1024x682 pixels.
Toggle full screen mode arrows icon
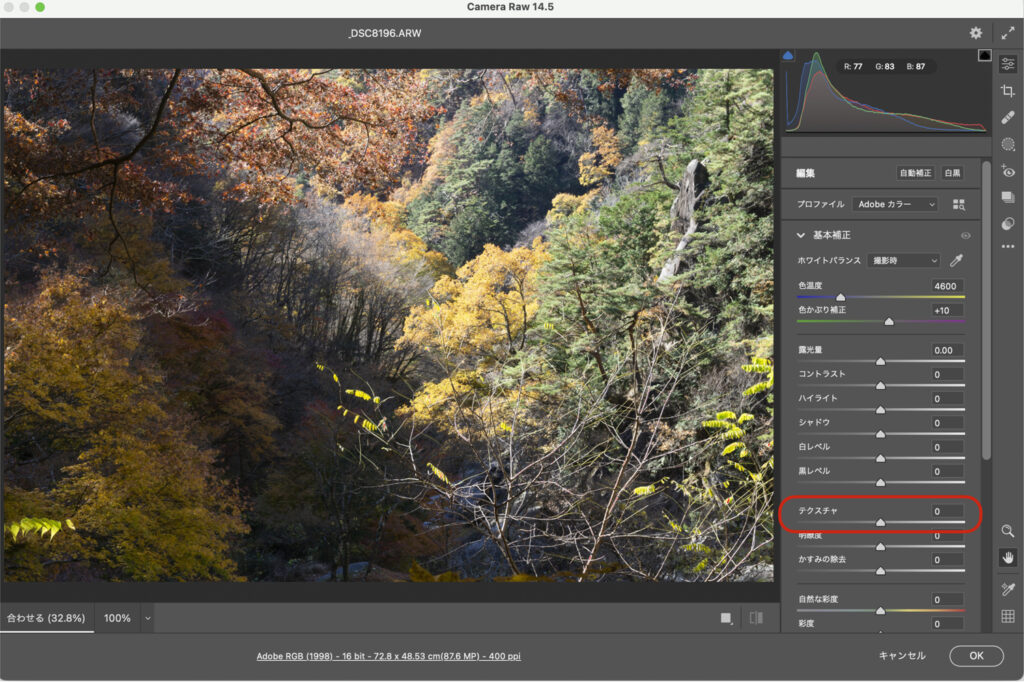[x=1008, y=33]
